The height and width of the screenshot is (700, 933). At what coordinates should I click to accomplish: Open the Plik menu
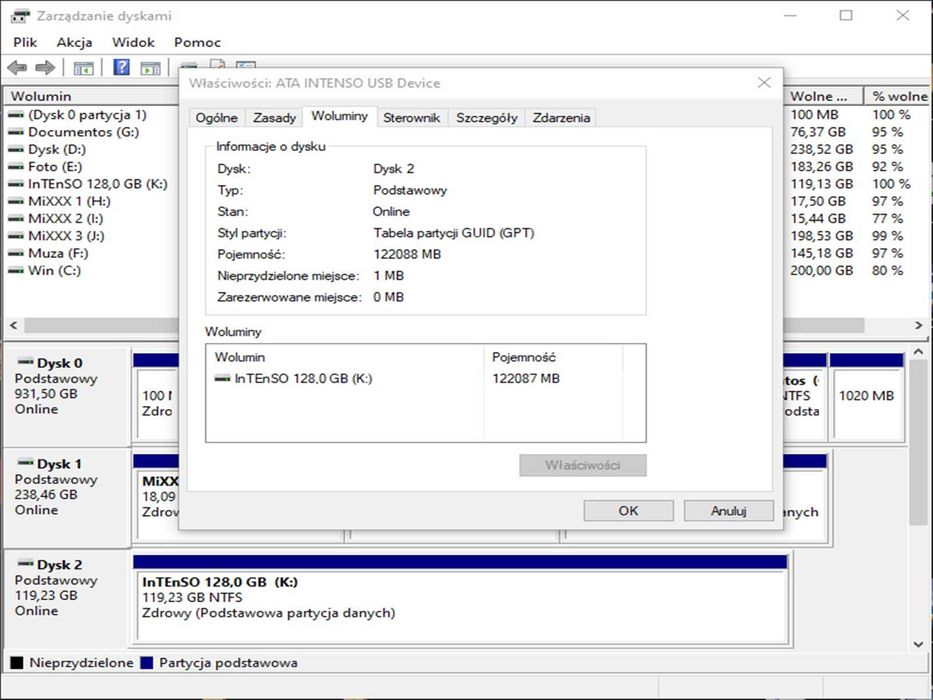[25, 42]
